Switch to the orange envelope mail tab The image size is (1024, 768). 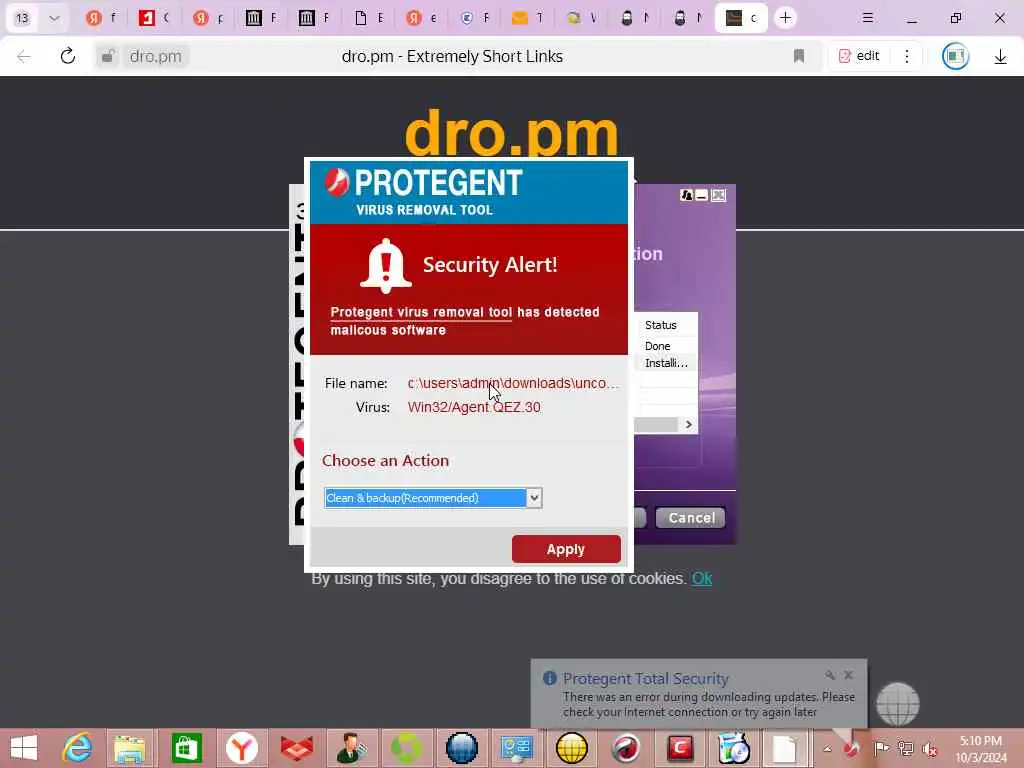tap(528, 18)
